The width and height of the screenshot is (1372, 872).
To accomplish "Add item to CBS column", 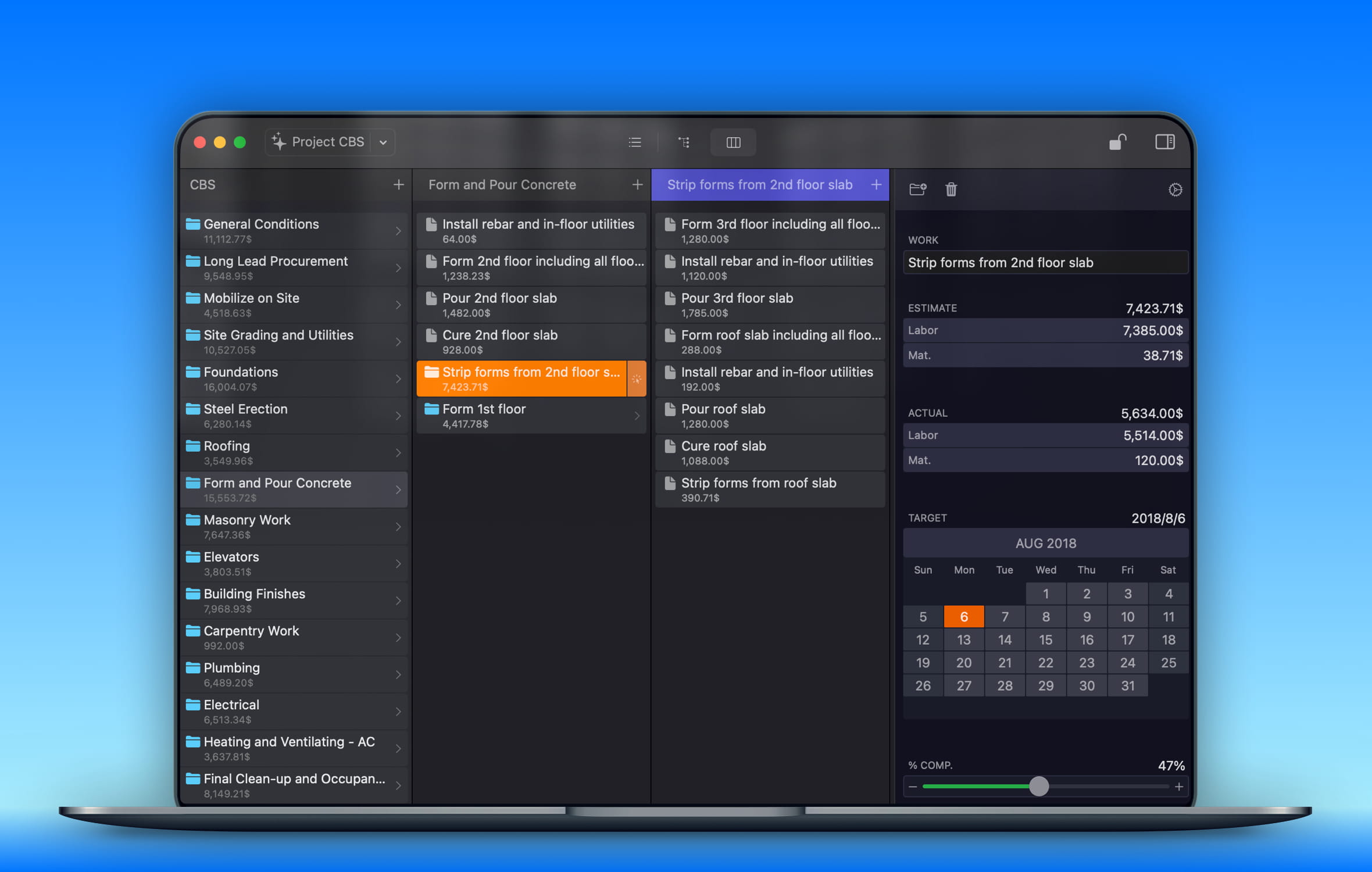I will coord(398,185).
